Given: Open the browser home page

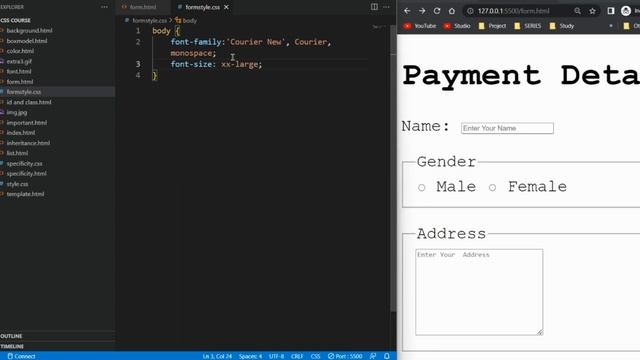Looking at the screenshot, I should [x=451, y=11].
